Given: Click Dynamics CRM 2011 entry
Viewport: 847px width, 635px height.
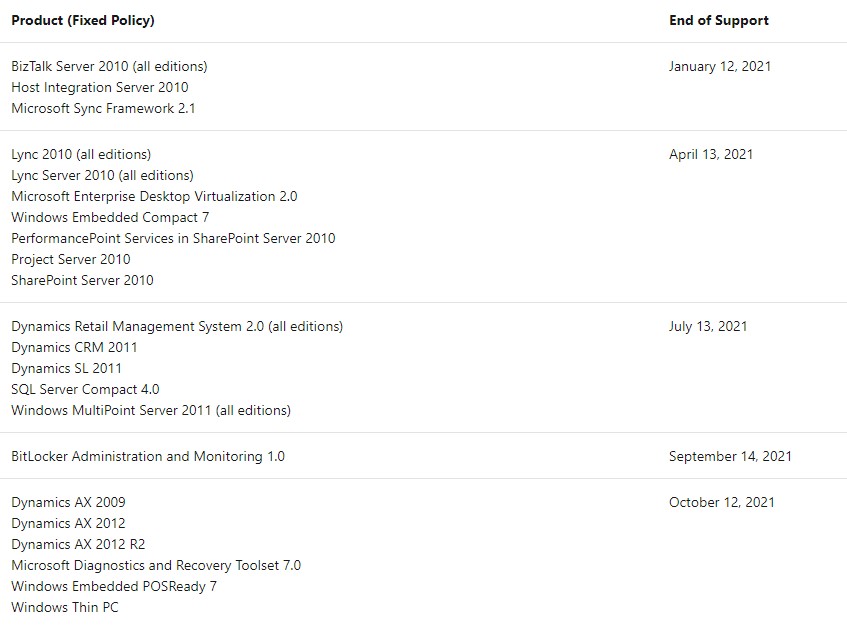Looking at the screenshot, I should 74,347.
